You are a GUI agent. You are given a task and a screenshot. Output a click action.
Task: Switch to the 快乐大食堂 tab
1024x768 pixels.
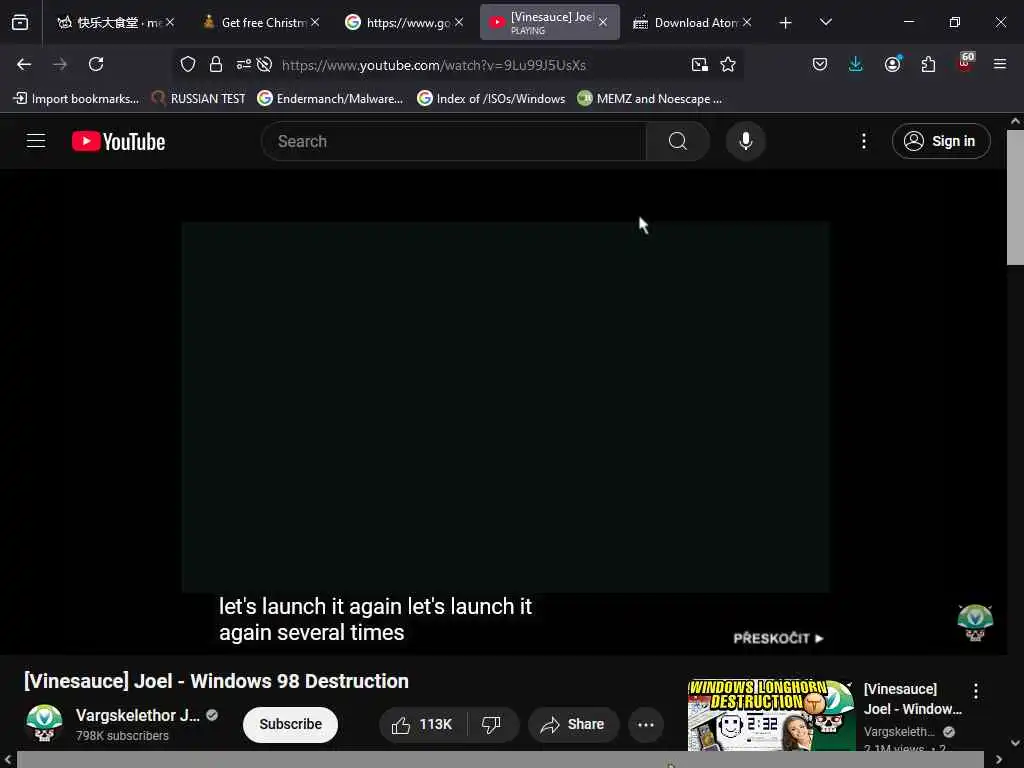click(110, 23)
